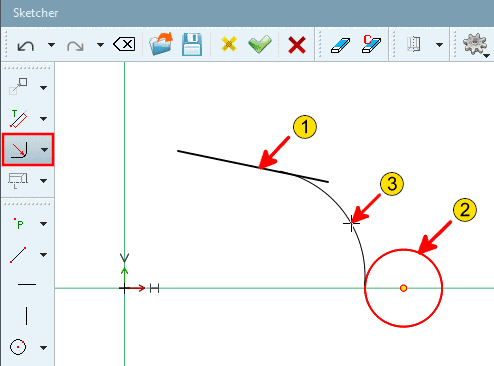The image size is (494, 366).
Task: Select the blue eraser tool icon
Action: [x=340, y=45]
